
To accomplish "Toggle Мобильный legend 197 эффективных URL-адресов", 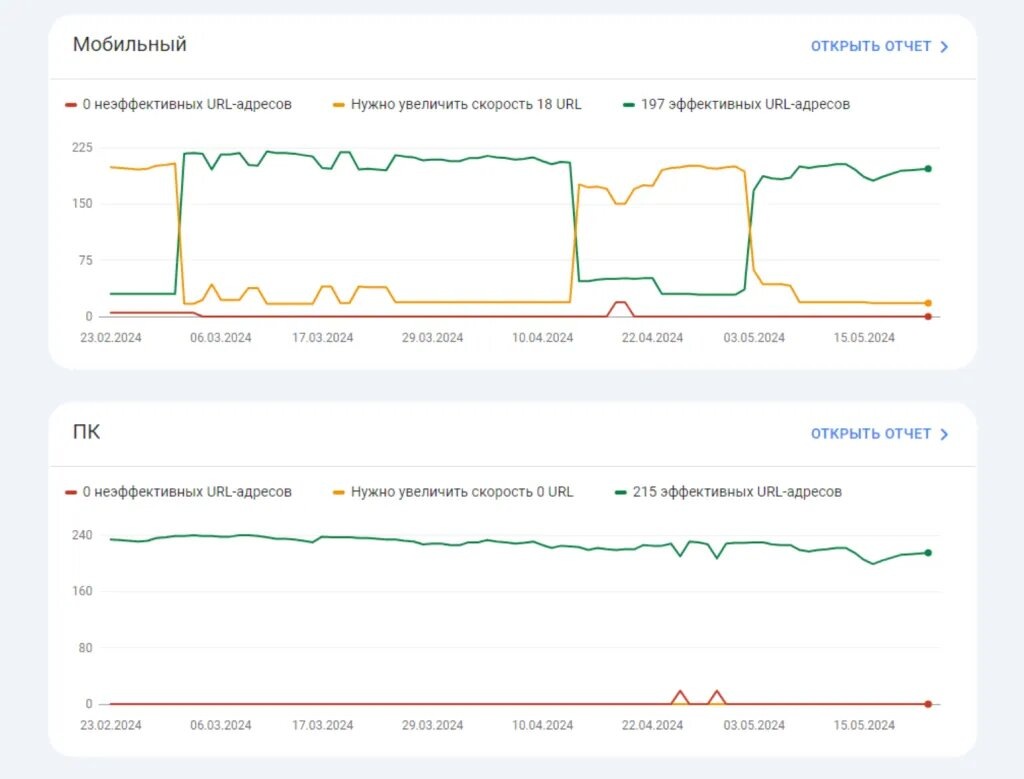I will (737, 104).
